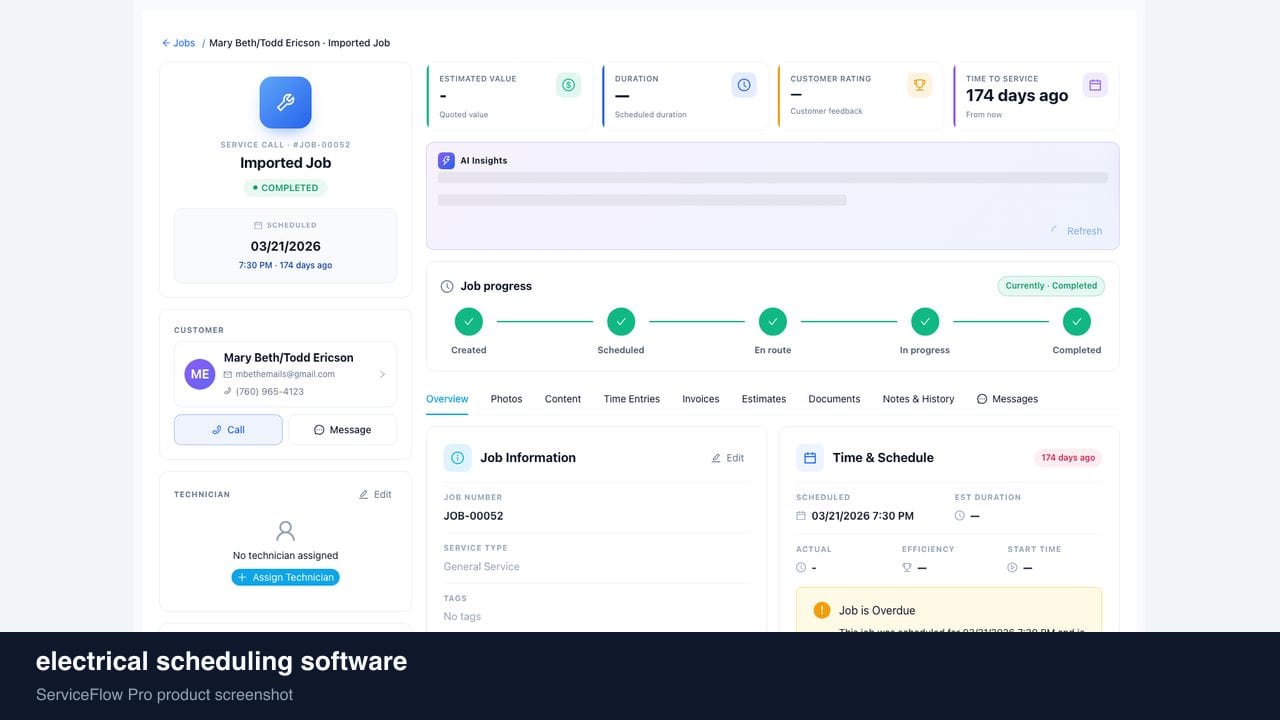Open the Documents tab

[834, 399]
